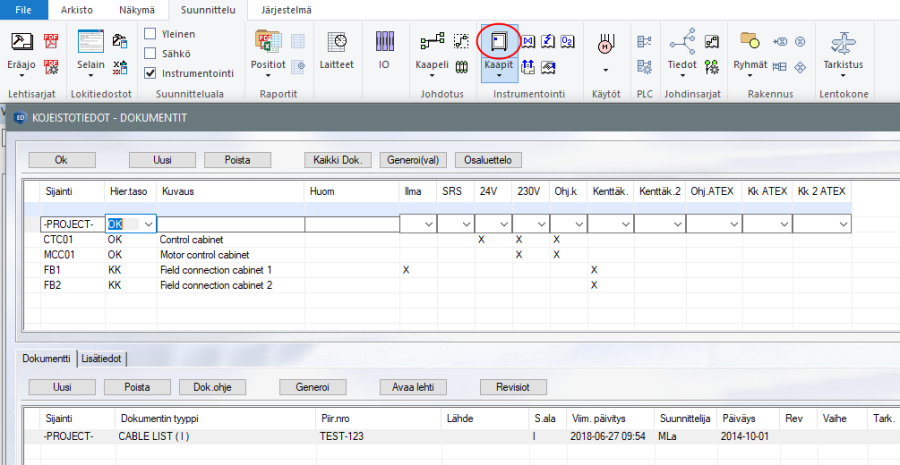Image resolution: width=900 pixels, height=465 pixels.
Task: Open the Eräajo batch tool
Action: 22,42
